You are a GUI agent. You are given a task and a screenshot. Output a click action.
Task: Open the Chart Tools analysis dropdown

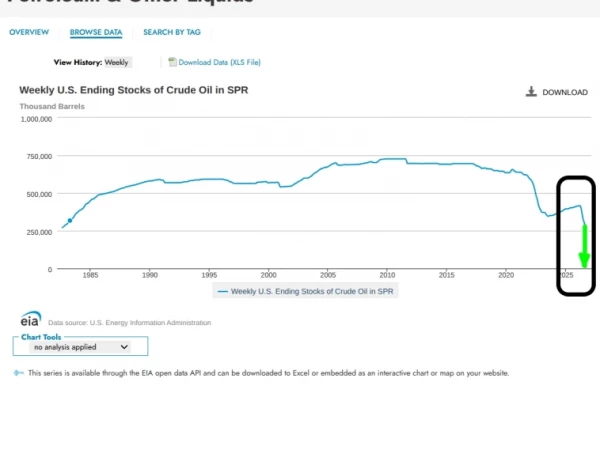81,347
